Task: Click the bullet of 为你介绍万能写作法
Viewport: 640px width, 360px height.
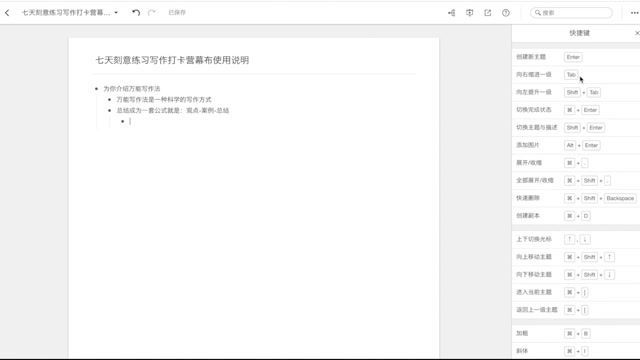Action: coord(97,89)
